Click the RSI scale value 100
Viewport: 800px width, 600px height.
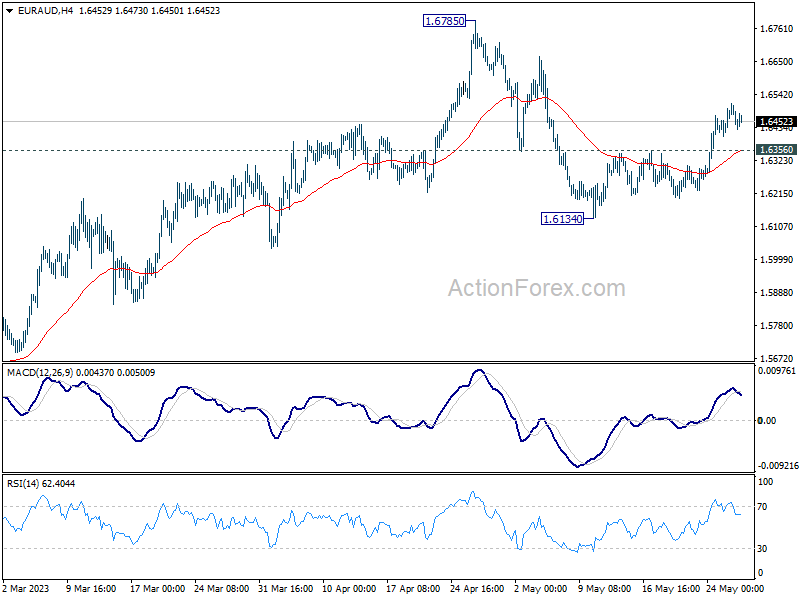(x=765, y=482)
